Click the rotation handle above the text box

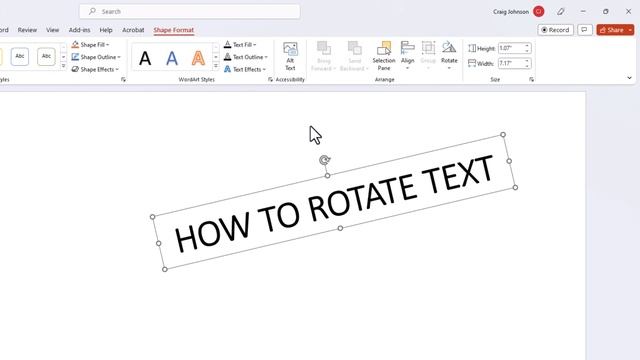324,160
